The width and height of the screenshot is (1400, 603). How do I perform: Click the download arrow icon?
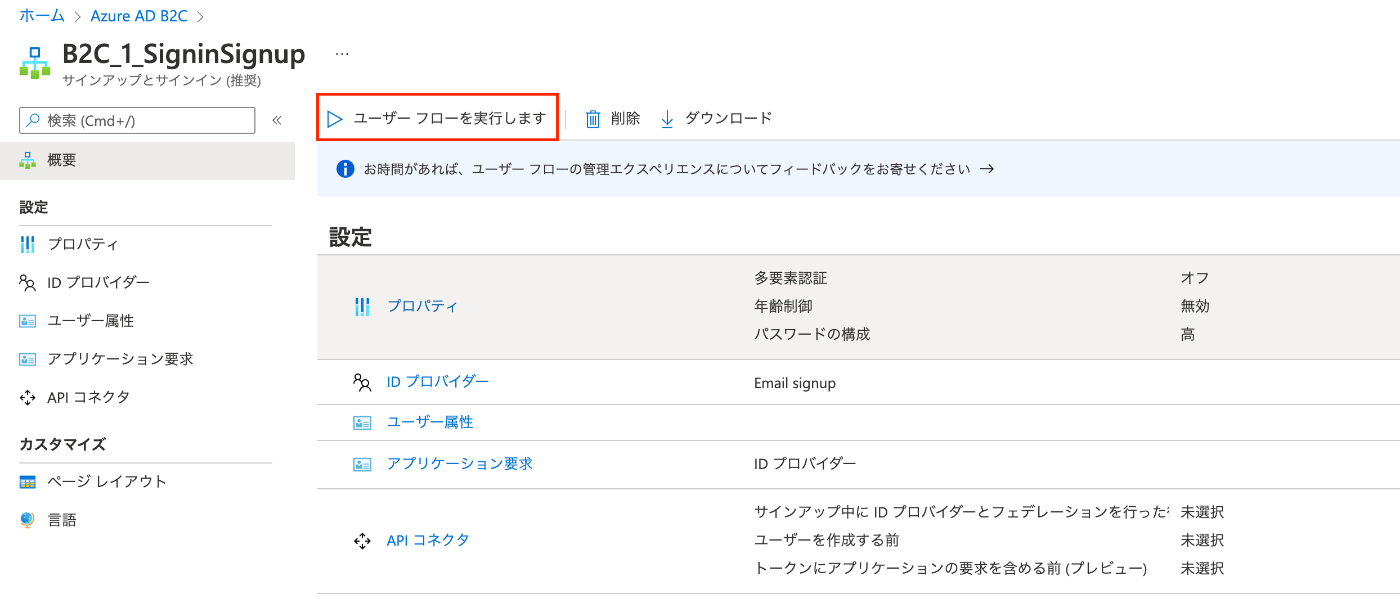tap(667, 119)
